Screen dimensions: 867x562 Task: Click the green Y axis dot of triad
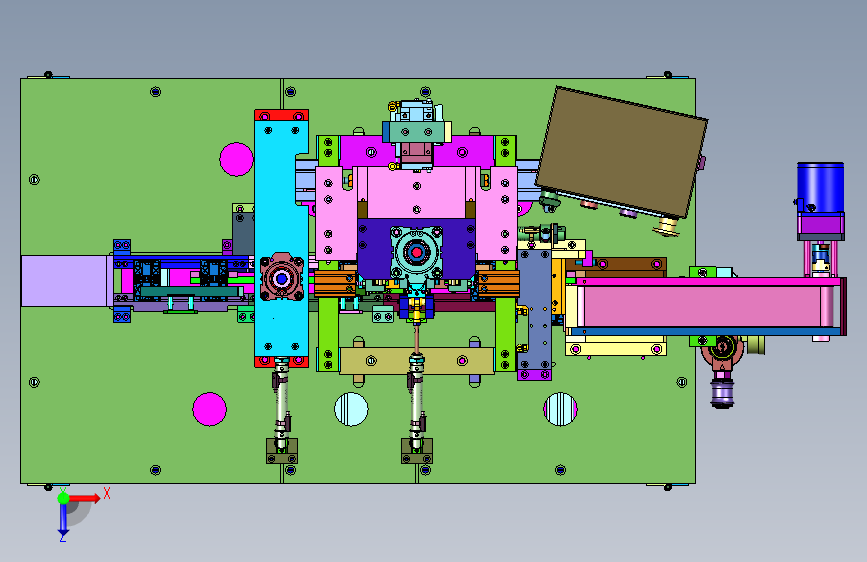click(x=64, y=498)
